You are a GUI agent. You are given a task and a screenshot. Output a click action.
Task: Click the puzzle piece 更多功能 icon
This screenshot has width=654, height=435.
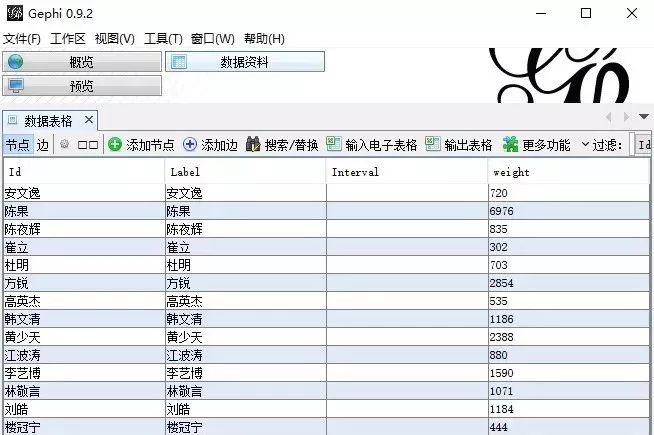pyautogui.click(x=510, y=144)
